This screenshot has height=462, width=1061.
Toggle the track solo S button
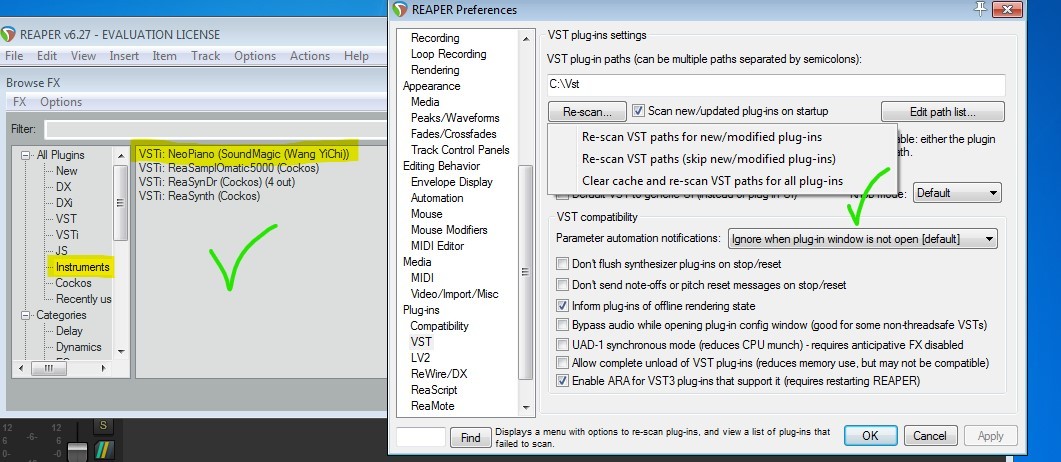click(x=103, y=425)
